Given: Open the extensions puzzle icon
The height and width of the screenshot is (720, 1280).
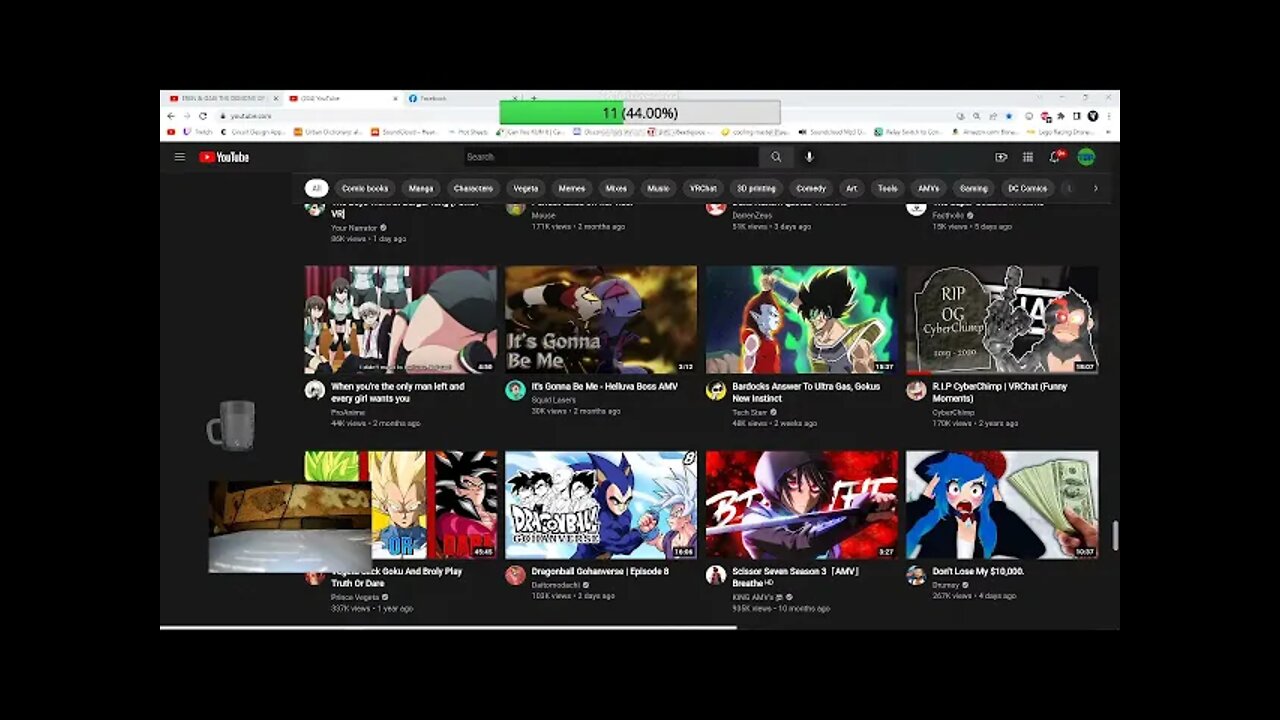Looking at the screenshot, I should click(x=1061, y=116).
